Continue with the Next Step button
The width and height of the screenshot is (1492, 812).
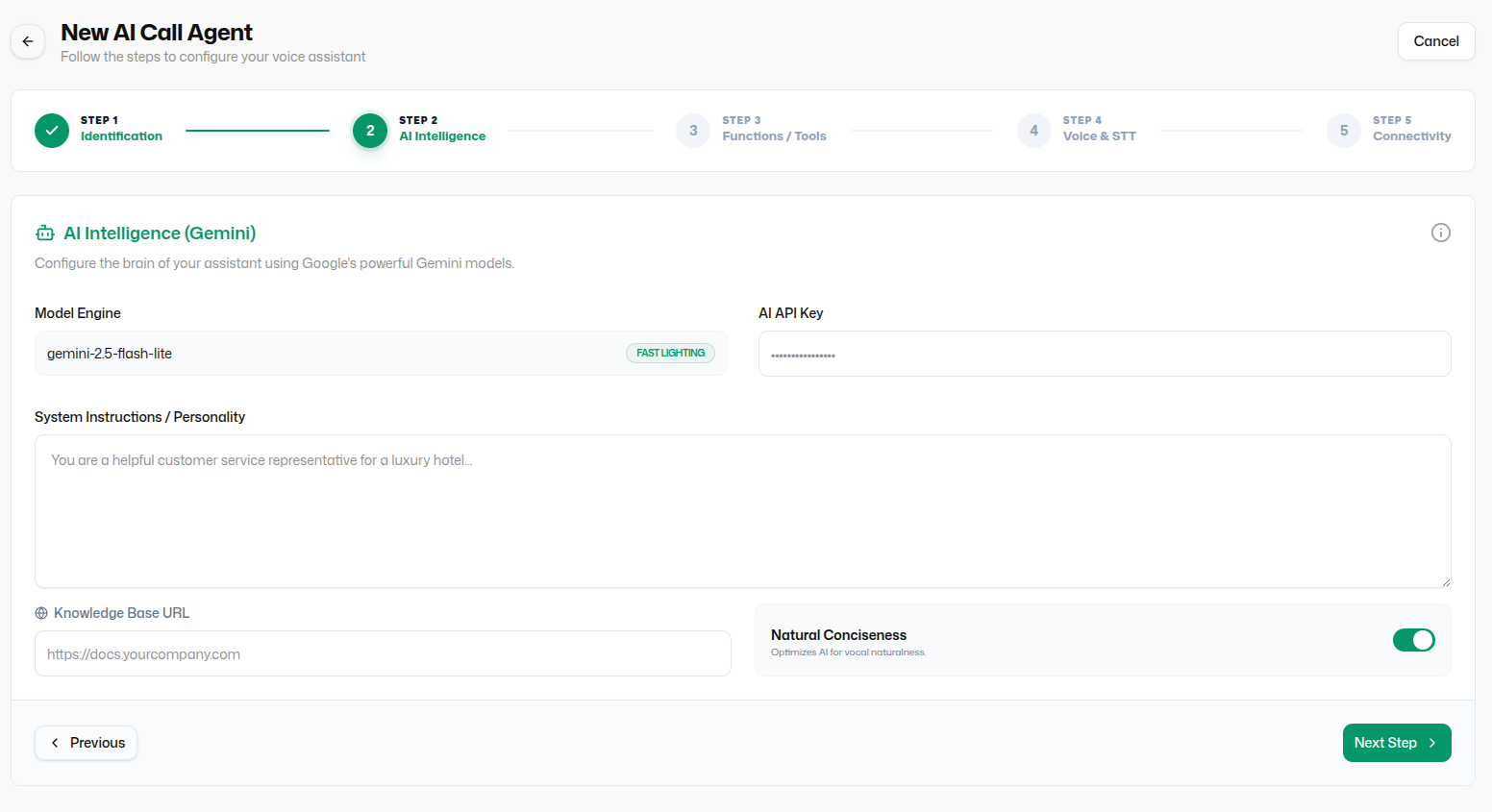1397,743
